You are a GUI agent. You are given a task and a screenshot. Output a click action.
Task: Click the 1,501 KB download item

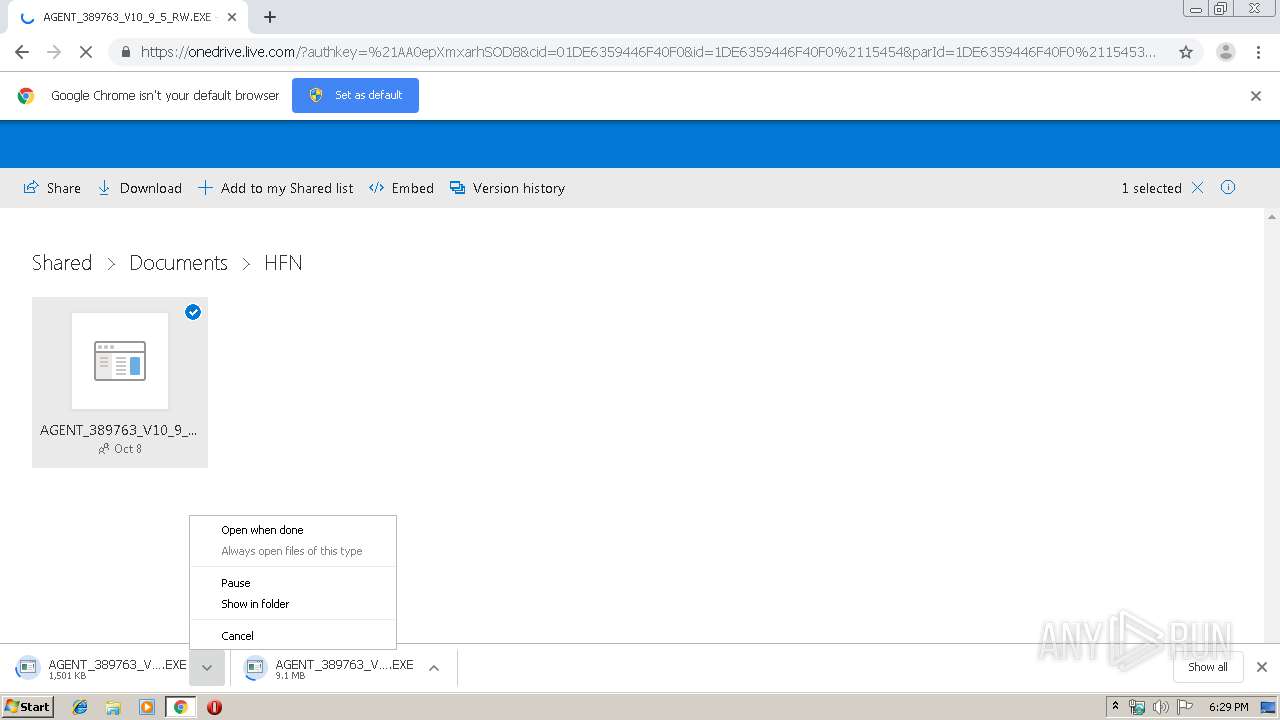(x=102, y=668)
